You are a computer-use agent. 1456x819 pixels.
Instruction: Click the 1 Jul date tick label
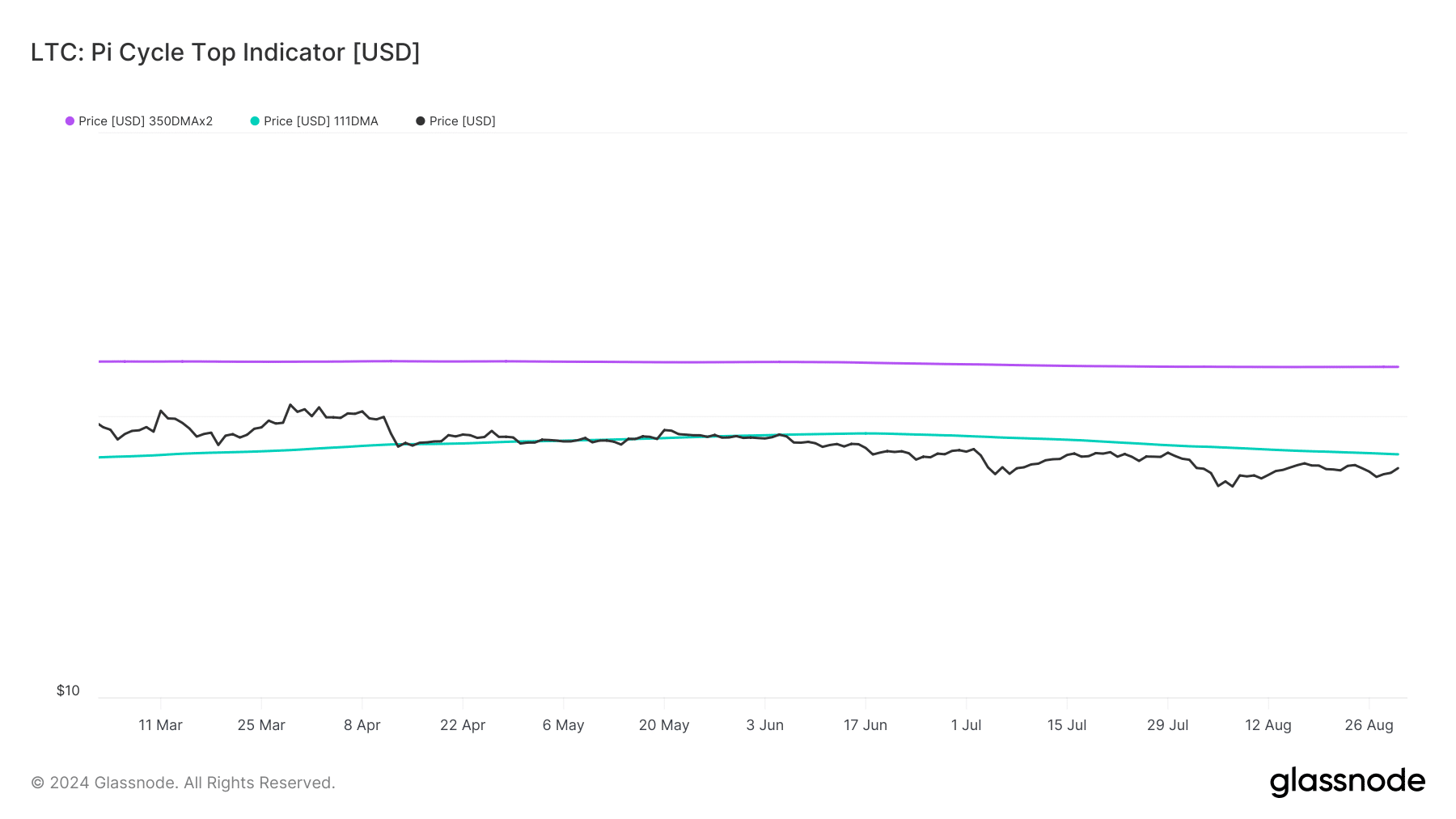tap(966, 725)
